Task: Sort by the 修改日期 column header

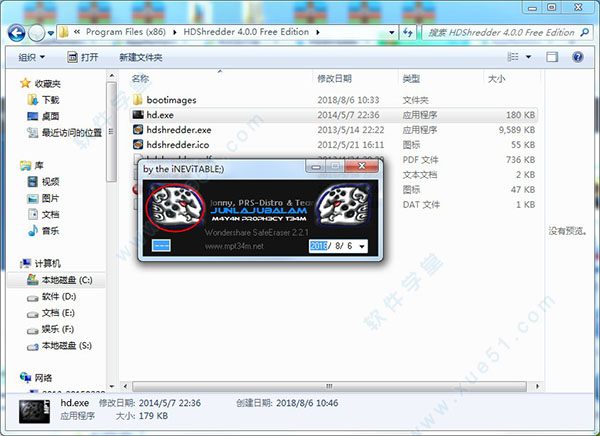Action: 334,79
